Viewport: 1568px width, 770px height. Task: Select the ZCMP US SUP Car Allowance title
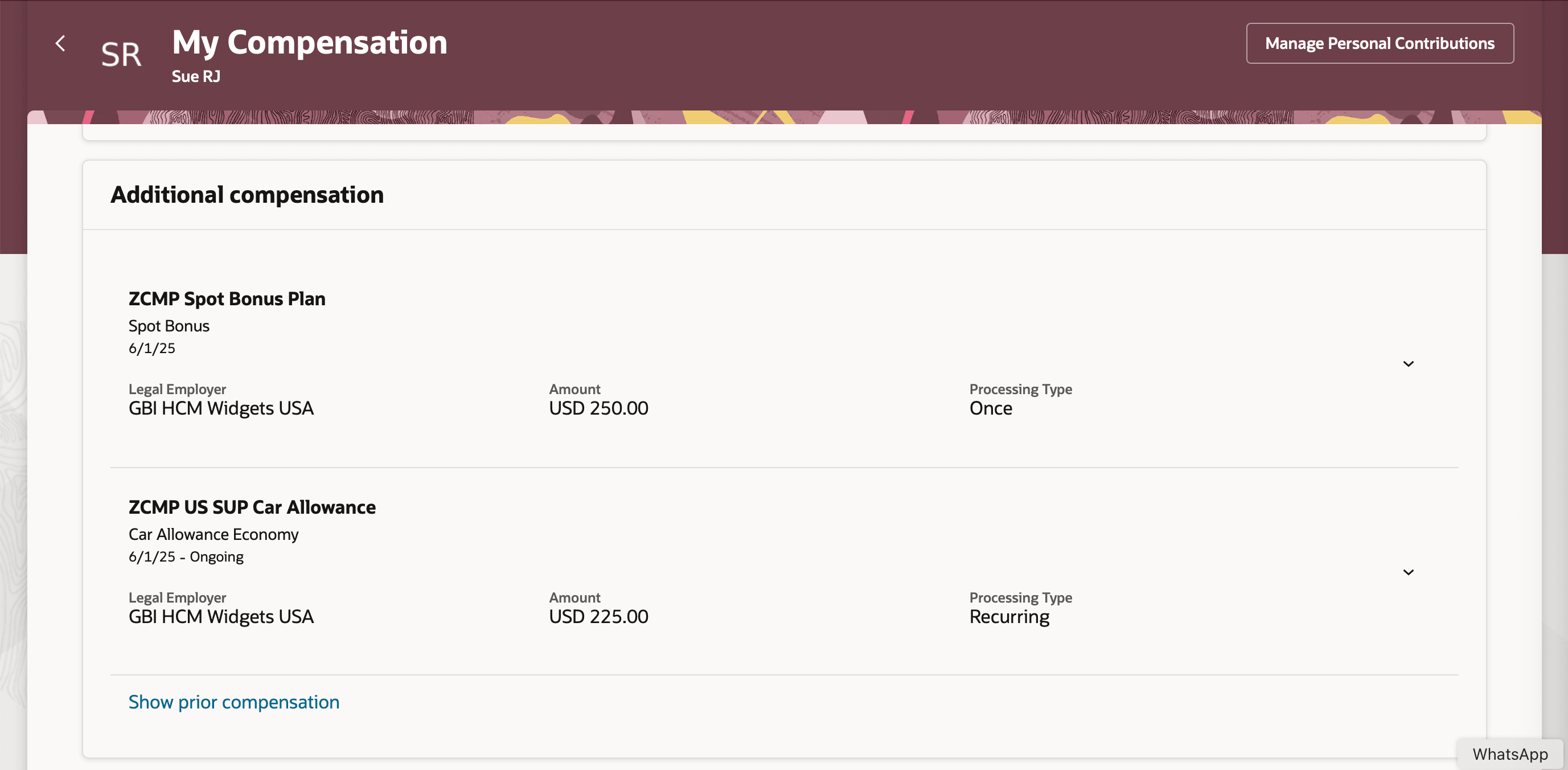click(x=252, y=506)
